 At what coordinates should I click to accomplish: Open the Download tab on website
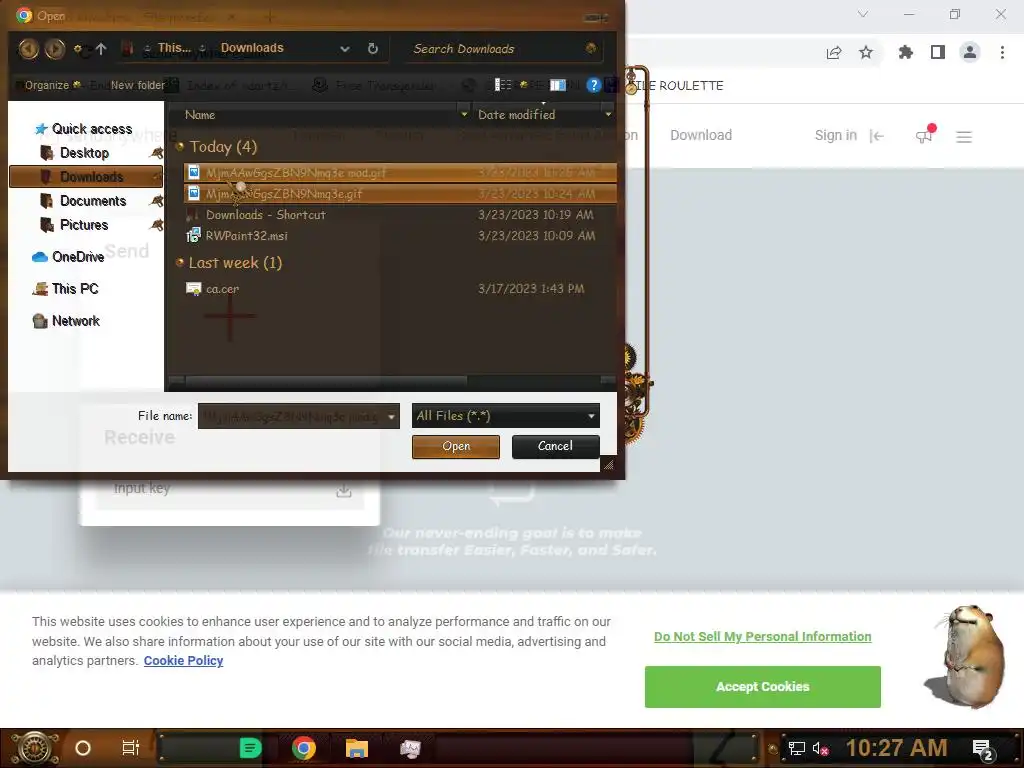[x=701, y=135]
